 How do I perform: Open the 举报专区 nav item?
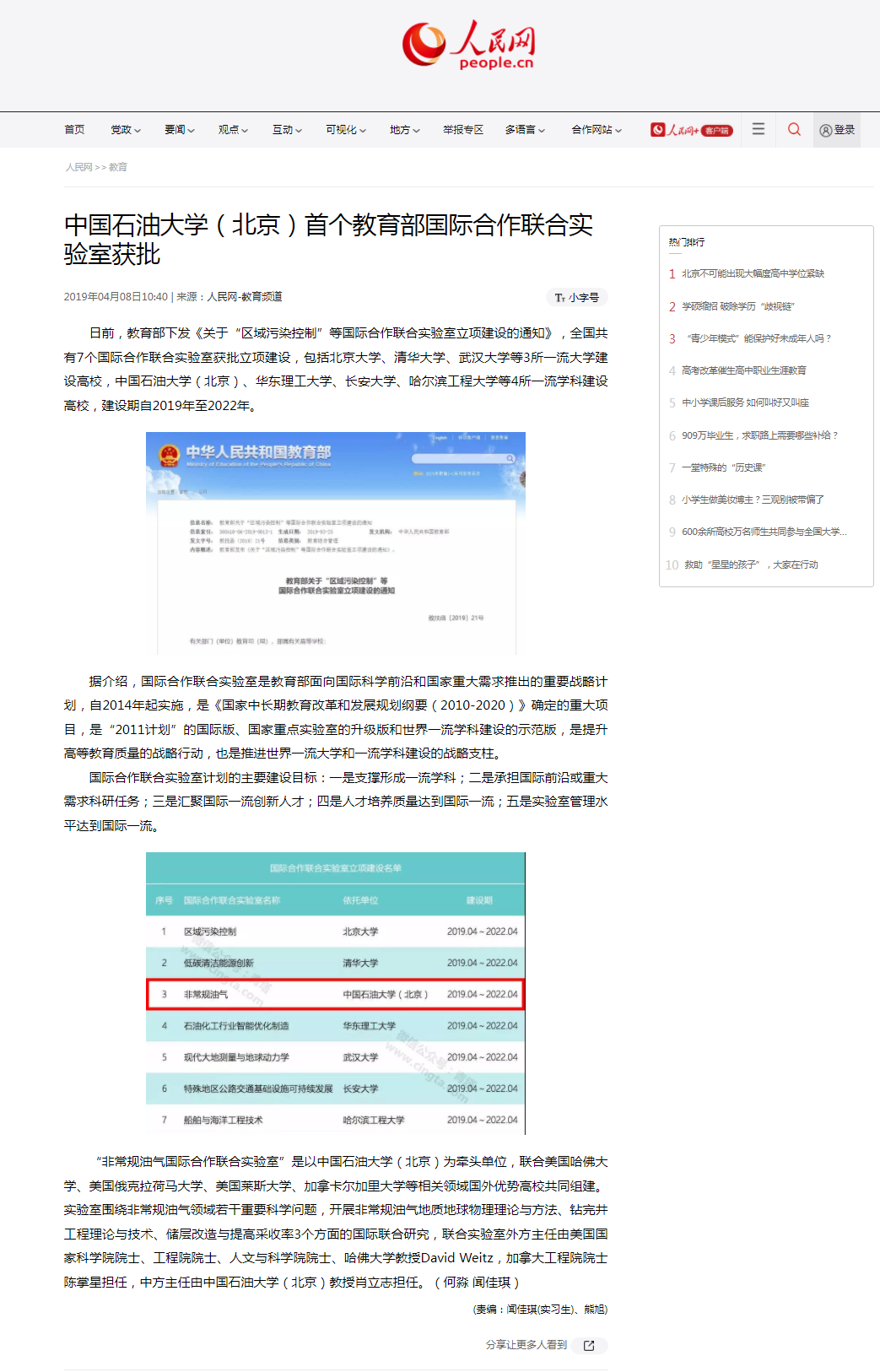(x=463, y=130)
